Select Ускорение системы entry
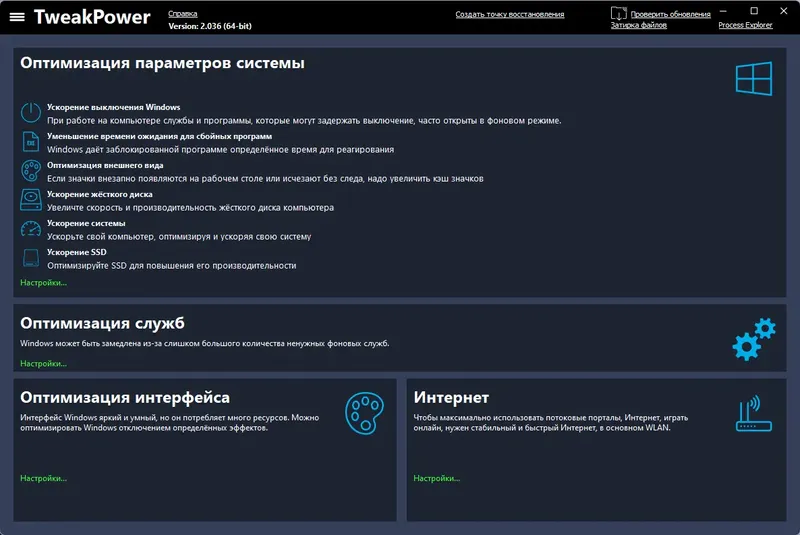 click(x=86, y=223)
